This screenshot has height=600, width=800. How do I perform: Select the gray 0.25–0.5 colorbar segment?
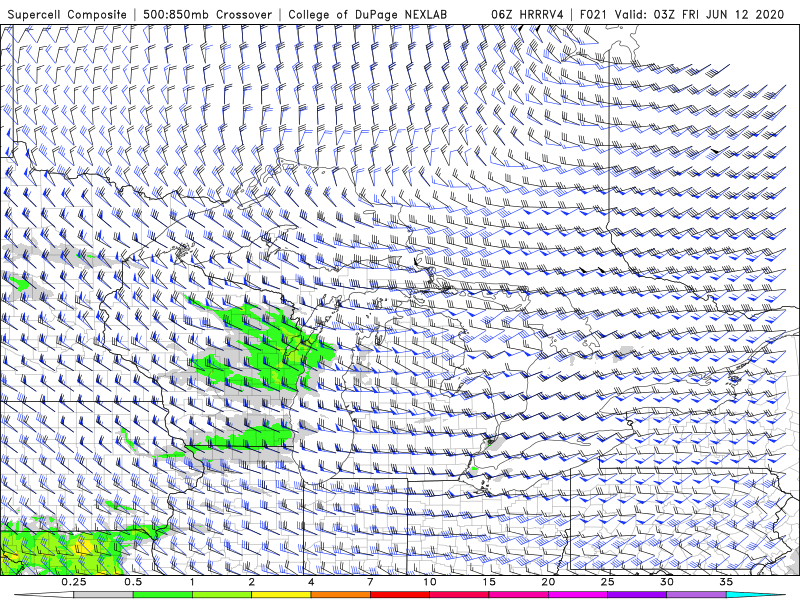104,595
